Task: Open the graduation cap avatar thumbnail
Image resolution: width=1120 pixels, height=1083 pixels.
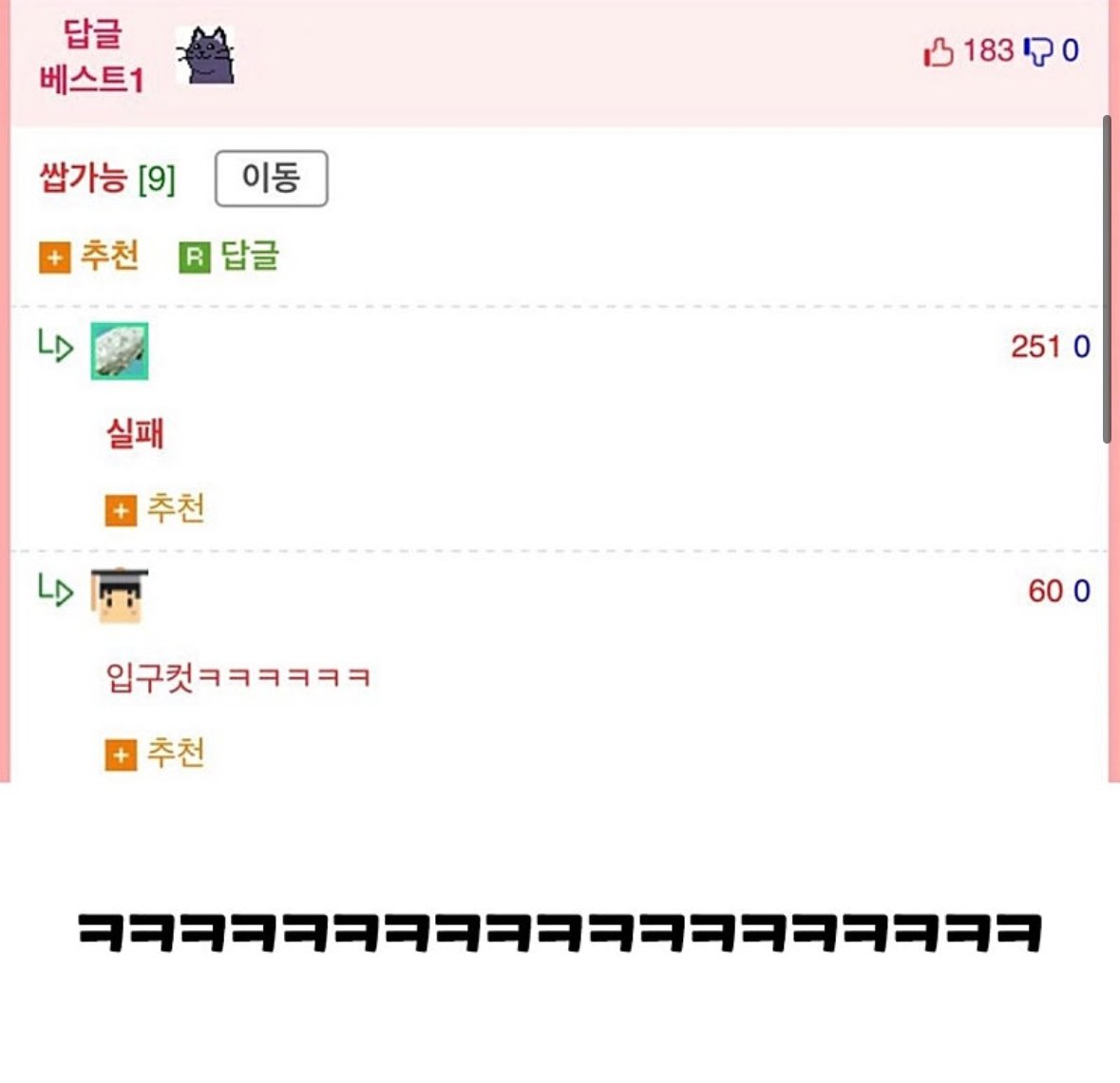Action: pos(120,596)
